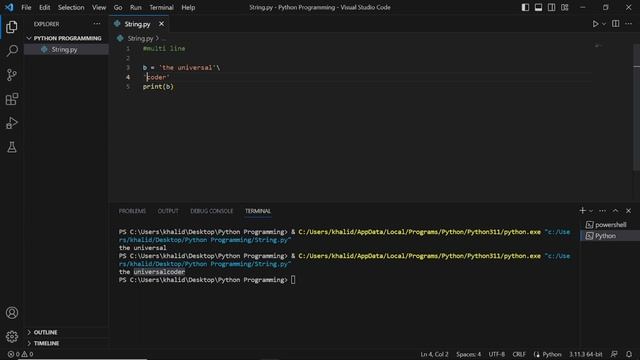Click the editor vertical scrollbar
Image resolution: width=640 pixels, height=360 pixels.
[x=637, y=107]
